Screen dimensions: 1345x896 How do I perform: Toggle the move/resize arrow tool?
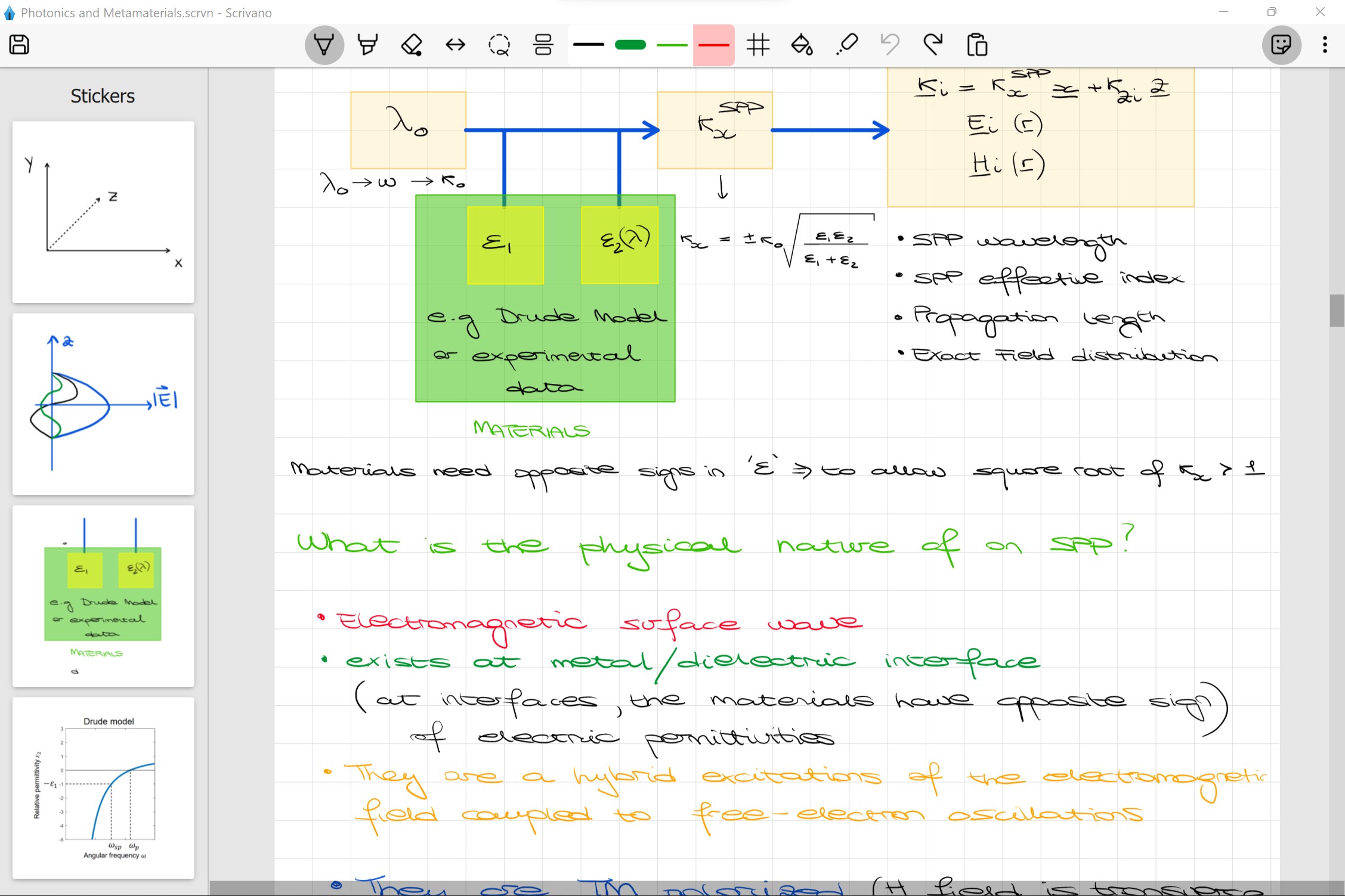(455, 45)
